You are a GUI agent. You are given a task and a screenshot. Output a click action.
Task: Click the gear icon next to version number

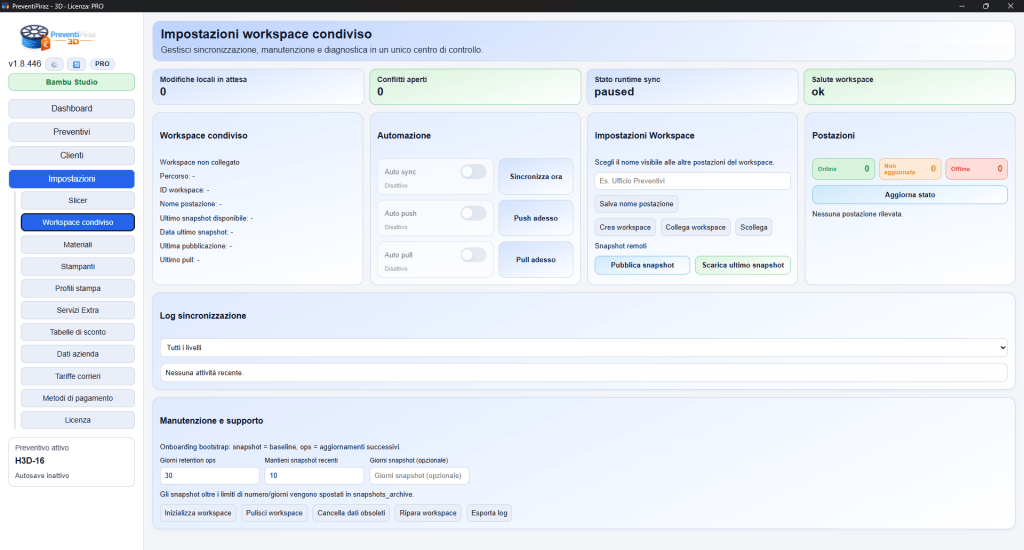click(56, 64)
